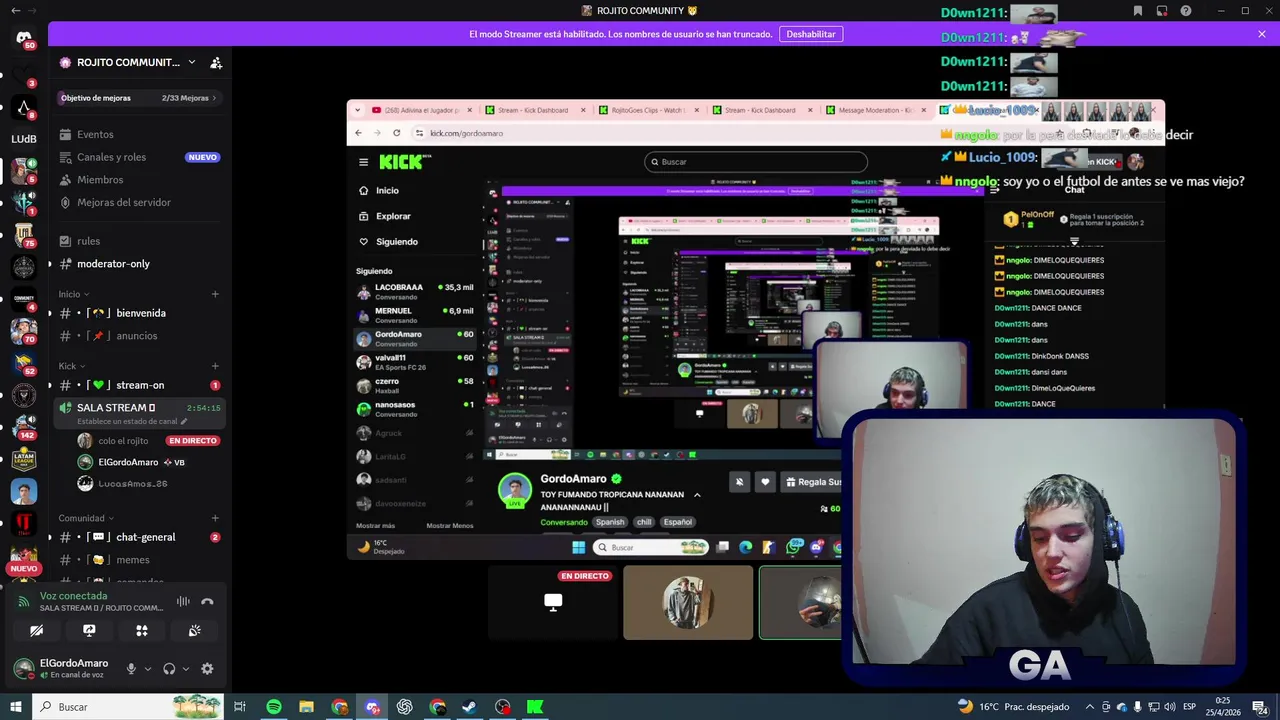Open Miembros list
1280x720 pixels.
tap(140, 180)
